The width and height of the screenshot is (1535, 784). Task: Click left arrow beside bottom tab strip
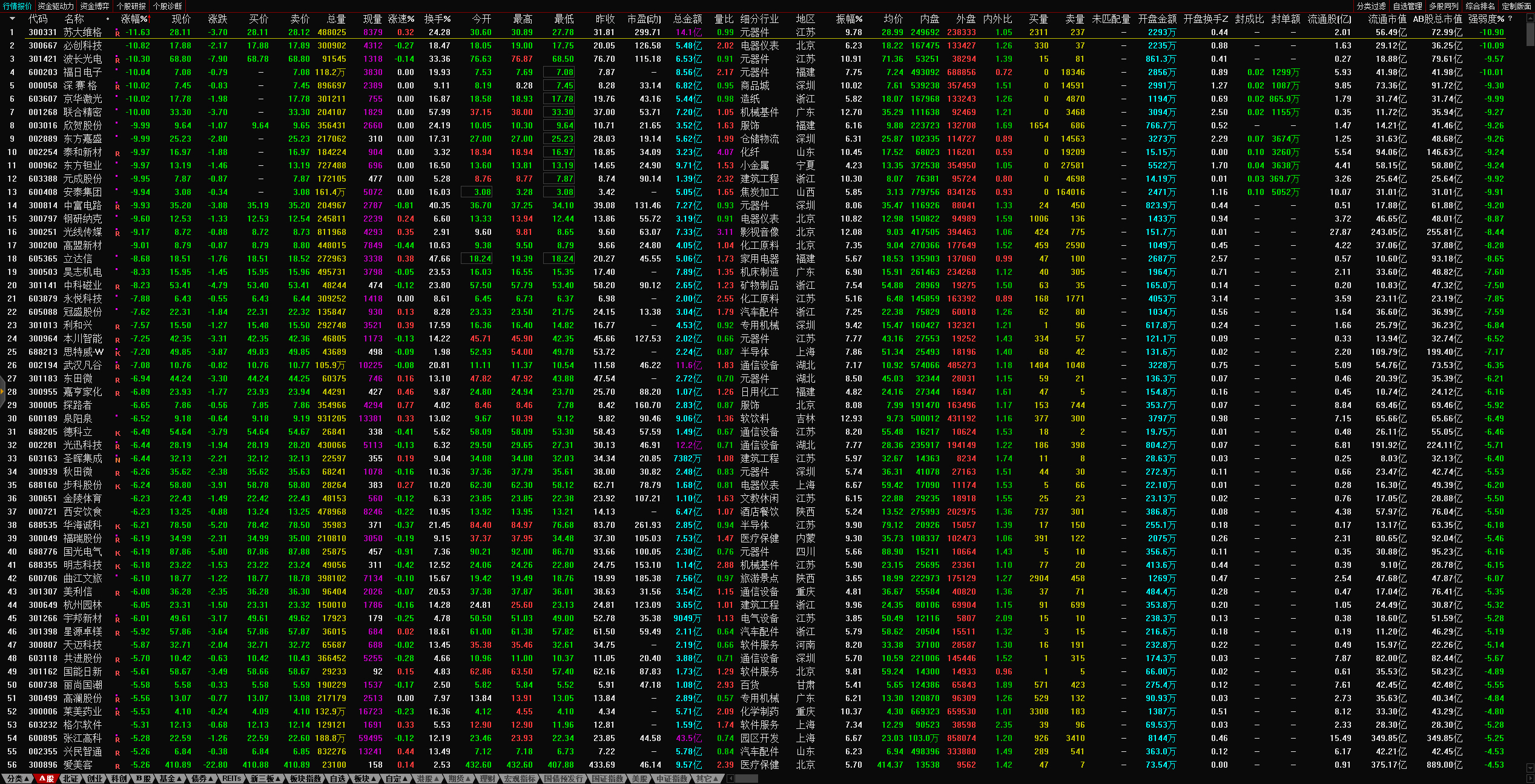click(730, 779)
